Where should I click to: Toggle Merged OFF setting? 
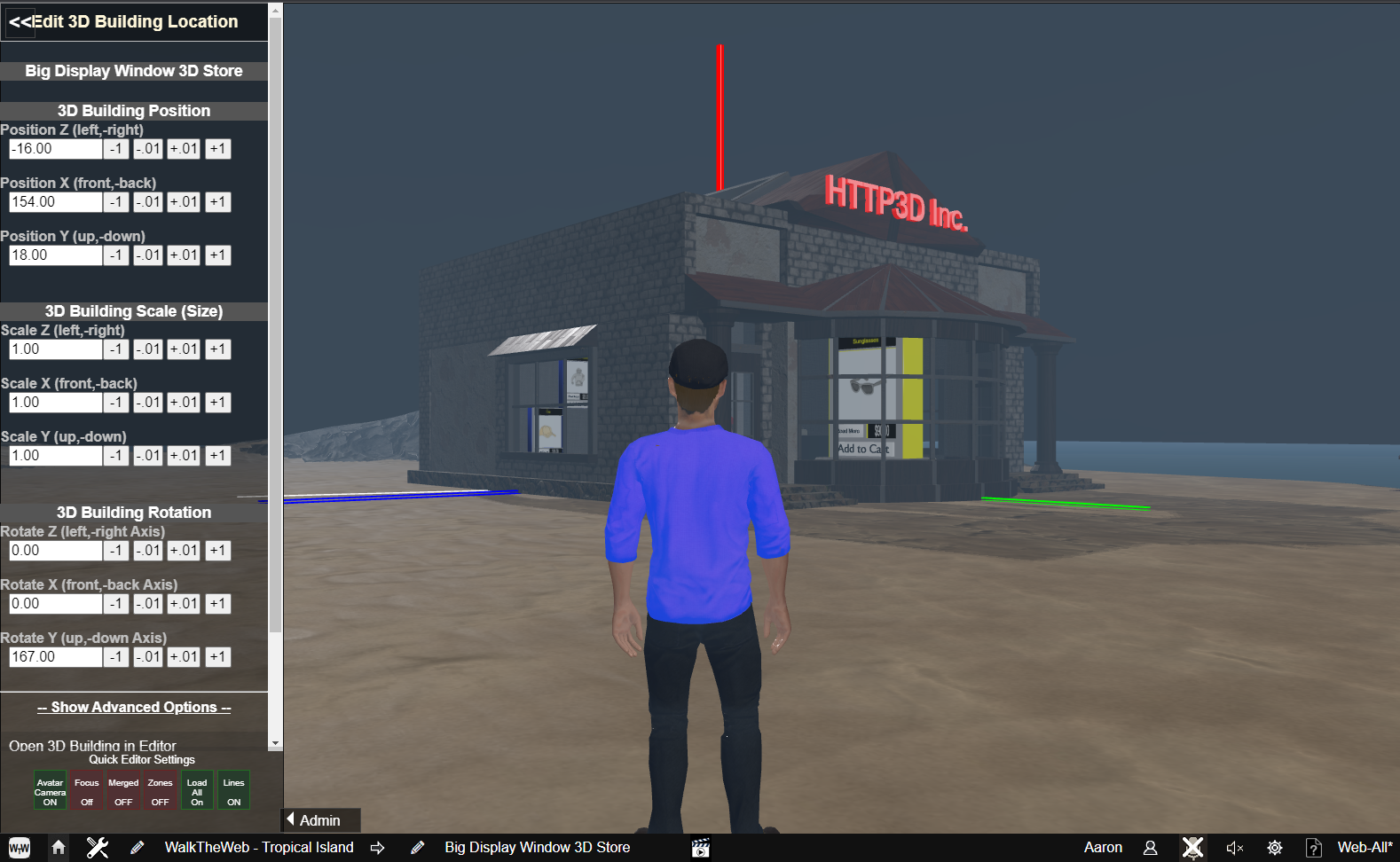pyautogui.click(x=123, y=790)
